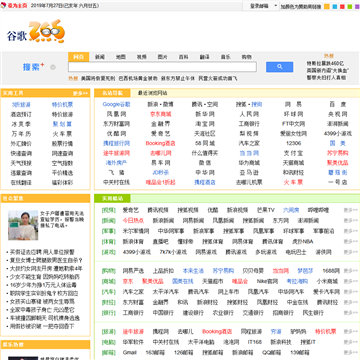Pick the blue theme color swatch
The image size is (360, 360).
(335, 6)
